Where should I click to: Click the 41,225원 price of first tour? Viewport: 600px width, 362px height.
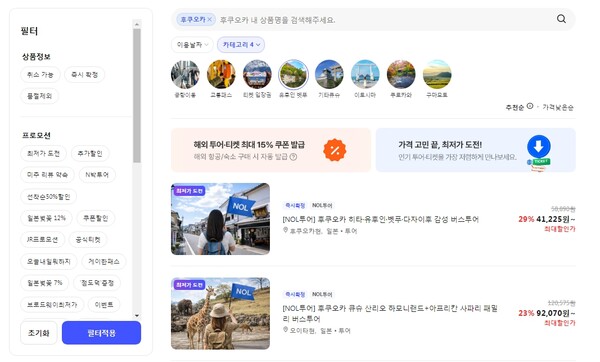(x=553, y=219)
